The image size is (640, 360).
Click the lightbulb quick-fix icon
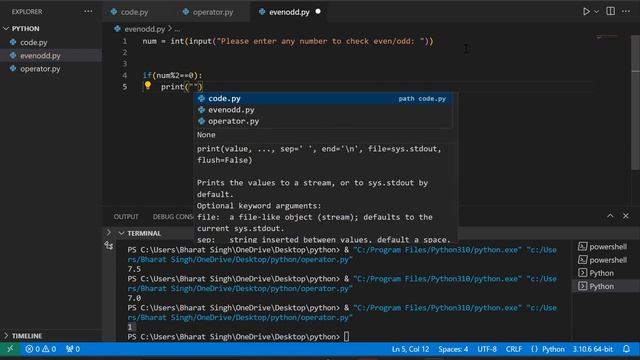148,86
